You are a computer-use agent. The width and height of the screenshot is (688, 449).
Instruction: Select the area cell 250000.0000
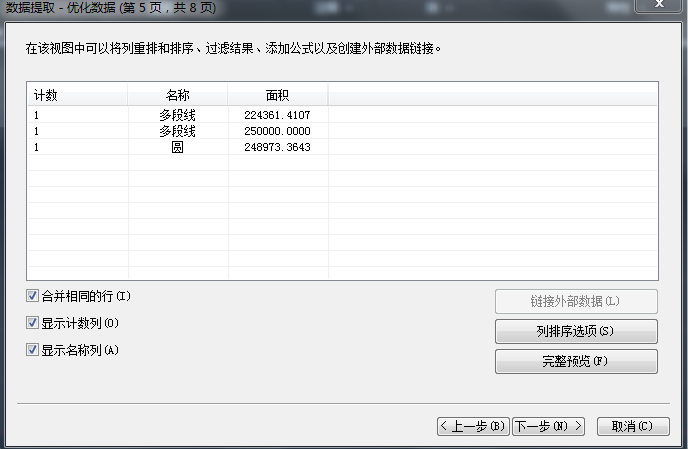[278, 131]
